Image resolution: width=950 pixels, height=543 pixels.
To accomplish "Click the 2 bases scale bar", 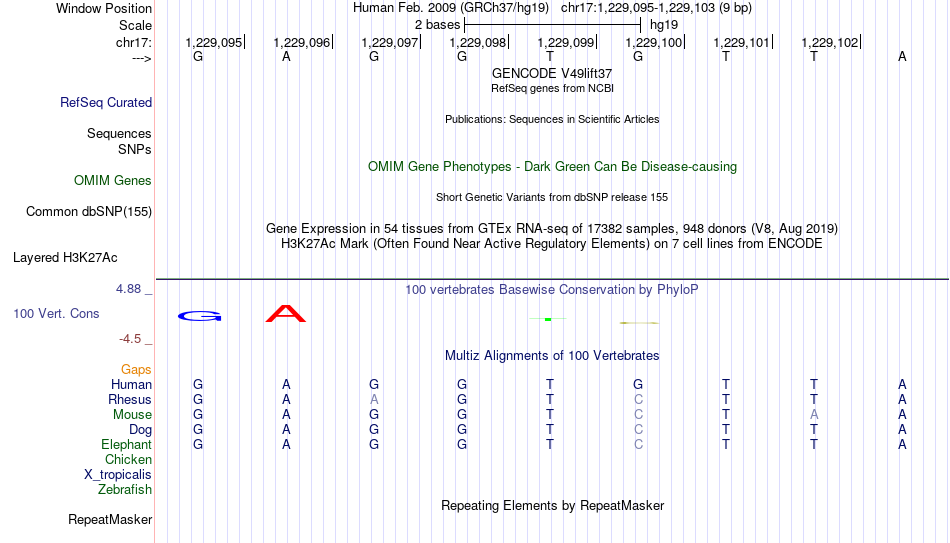I will (552, 25).
